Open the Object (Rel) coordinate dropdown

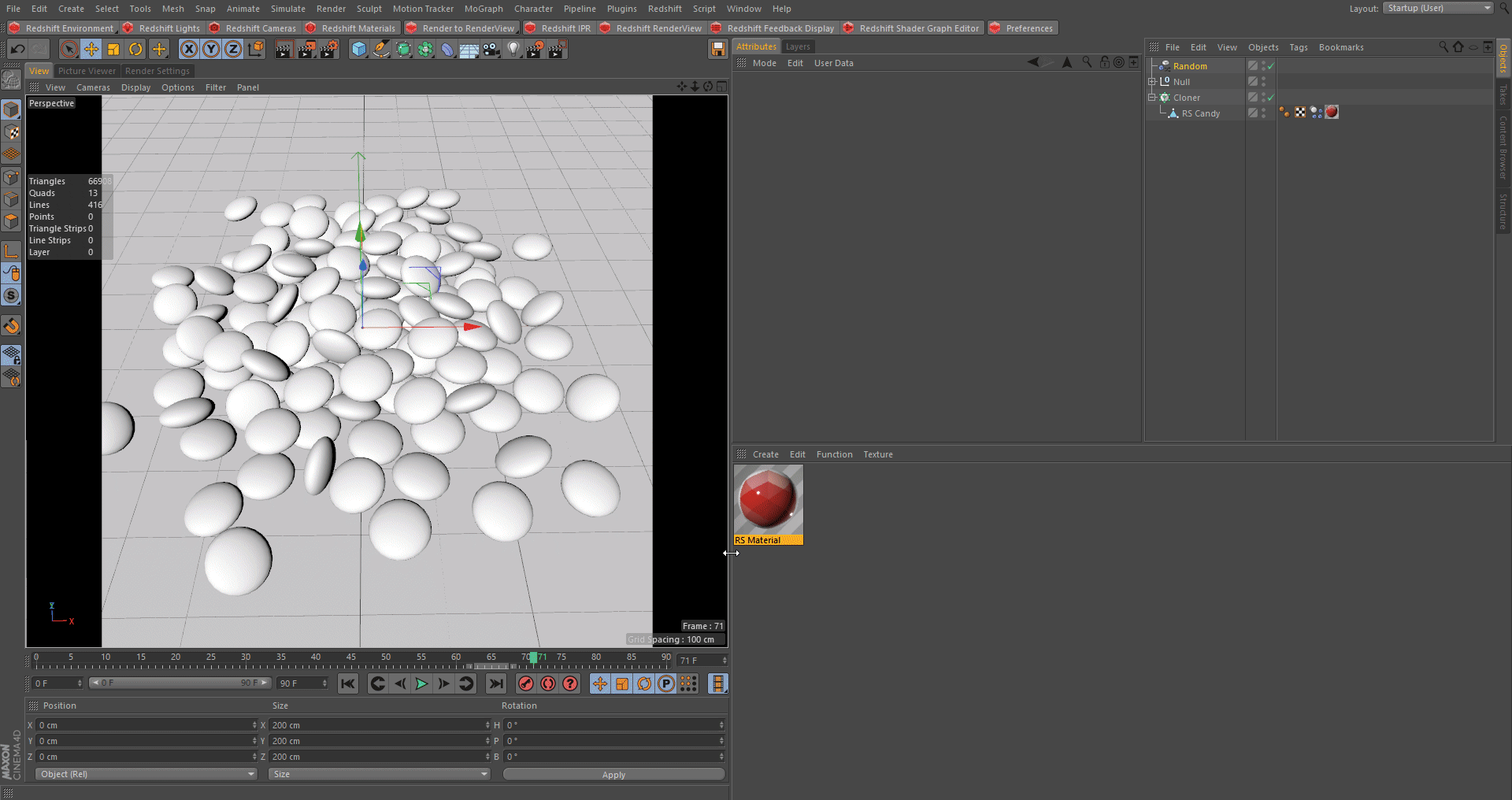click(x=146, y=774)
